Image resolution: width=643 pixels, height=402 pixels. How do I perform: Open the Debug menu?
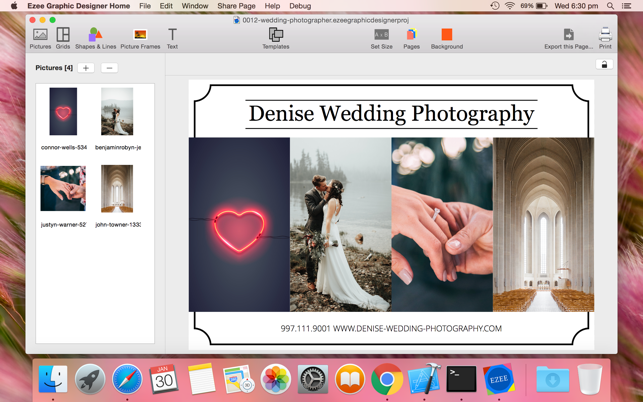(x=300, y=6)
